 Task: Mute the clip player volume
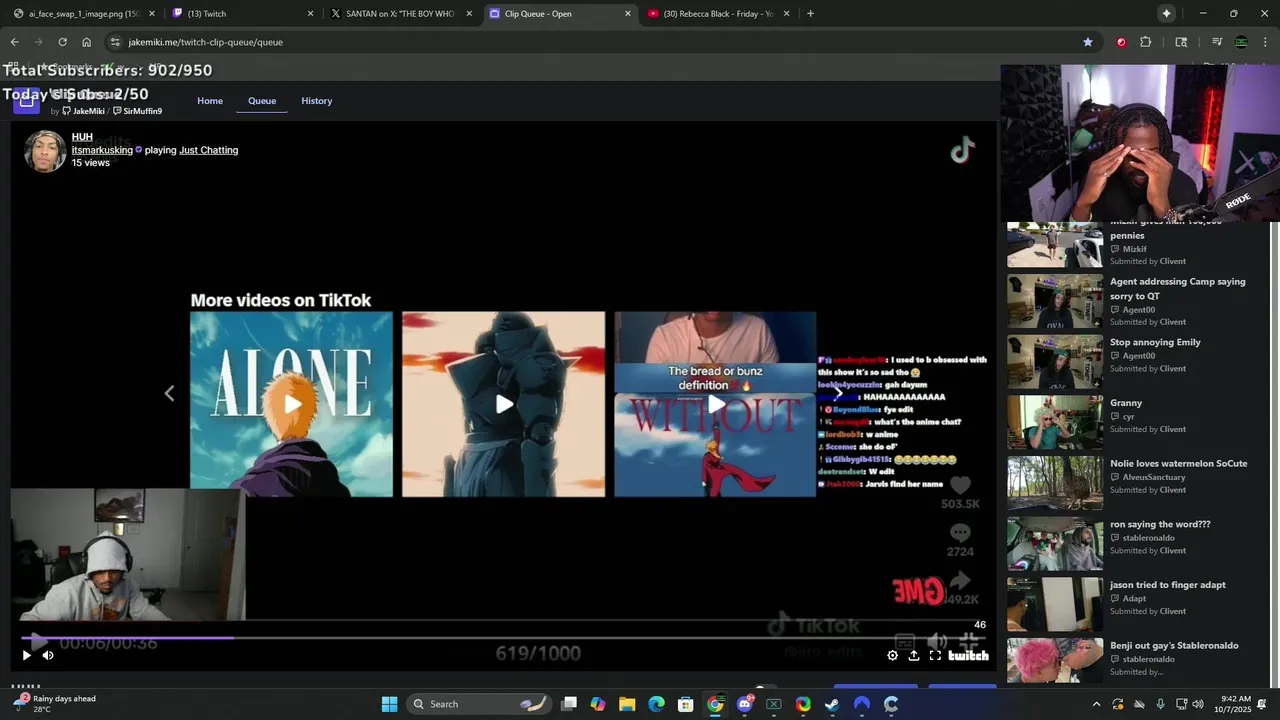point(47,655)
